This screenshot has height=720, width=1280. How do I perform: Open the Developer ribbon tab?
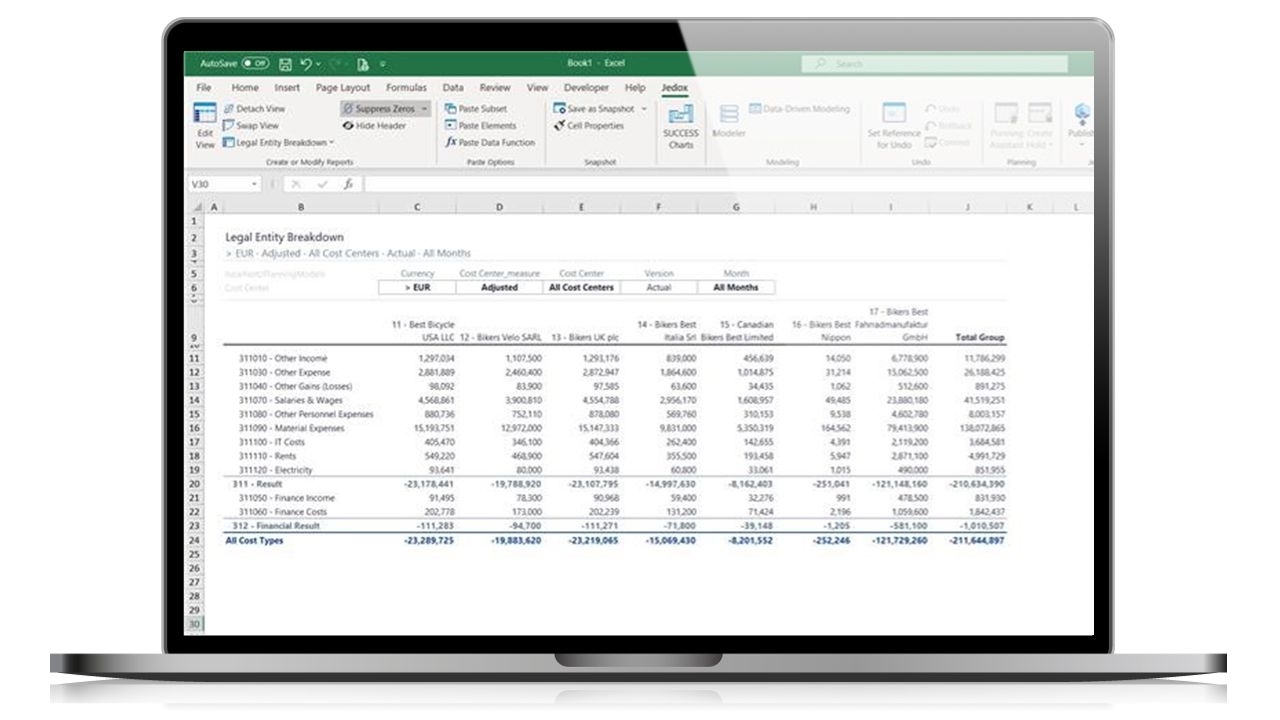(x=586, y=88)
